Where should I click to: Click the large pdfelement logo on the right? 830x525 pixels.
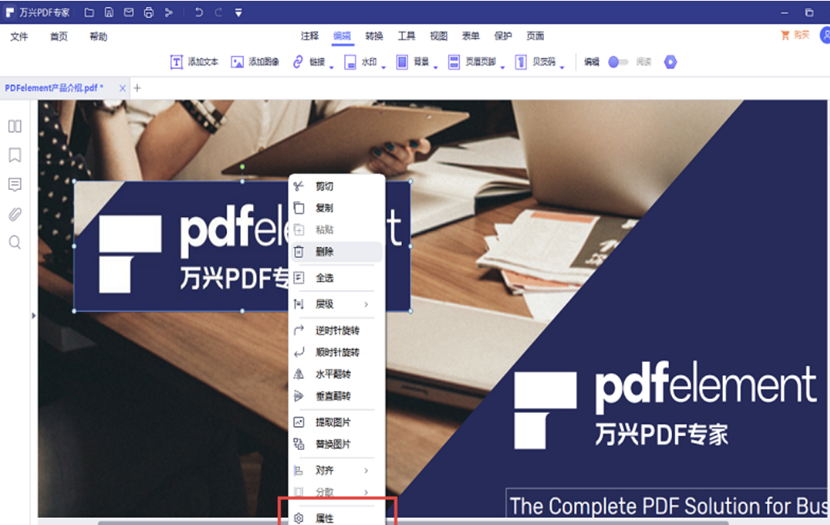(x=665, y=405)
